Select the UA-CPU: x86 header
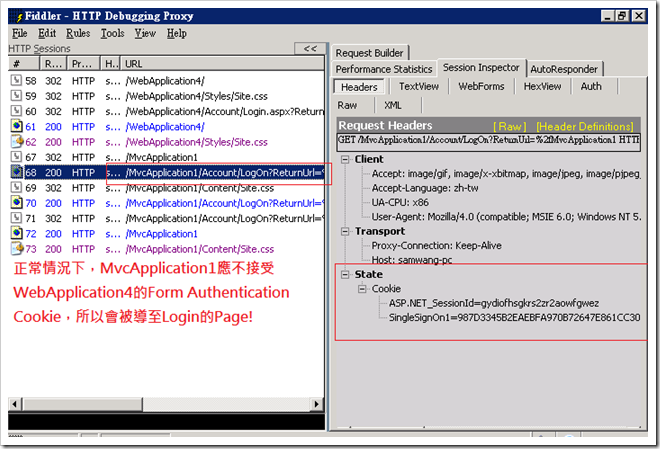 click(x=400, y=202)
